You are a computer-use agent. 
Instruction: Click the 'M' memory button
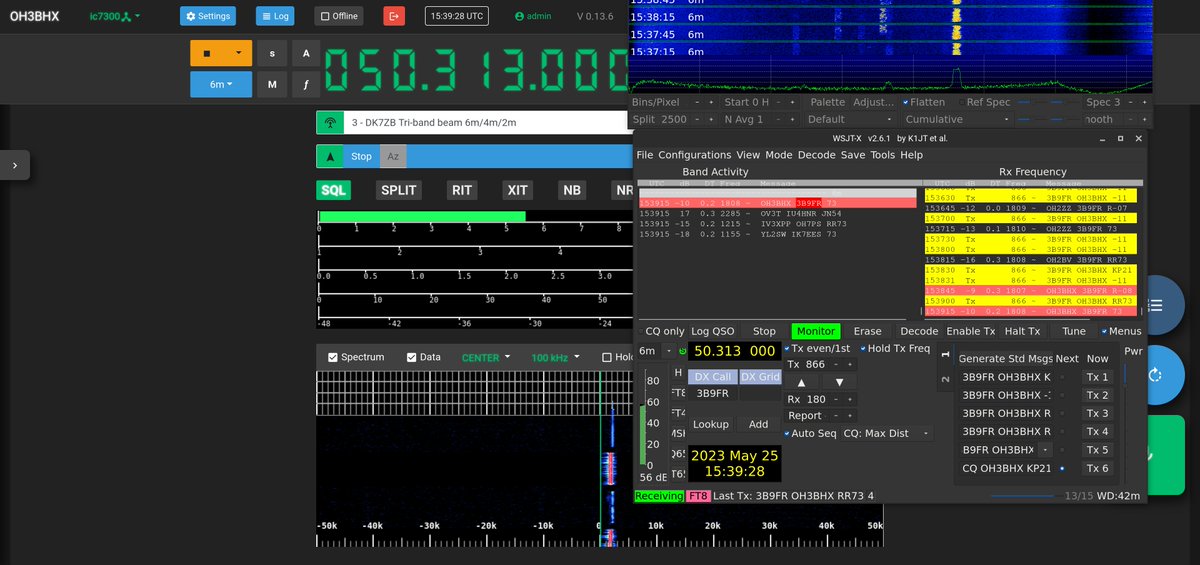(x=272, y=85)
